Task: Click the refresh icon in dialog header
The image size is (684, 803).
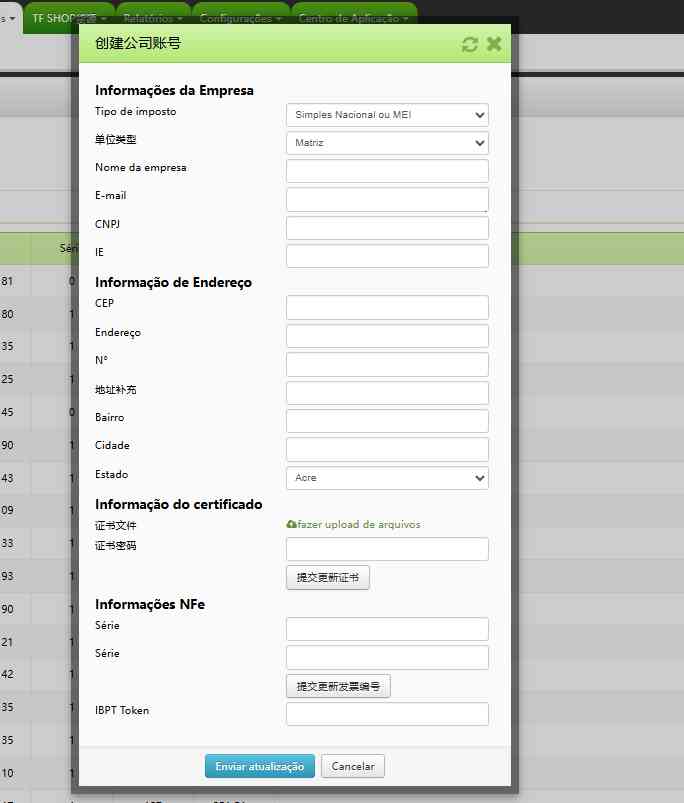Action: click(470, 44)
